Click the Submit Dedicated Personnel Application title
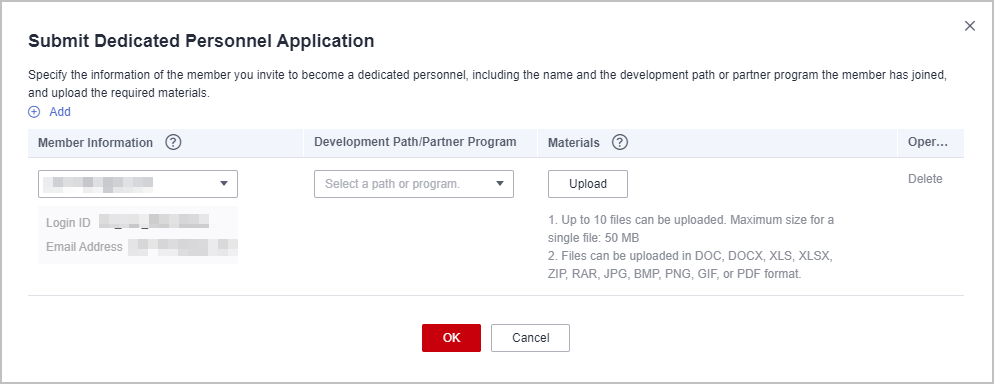The height and width of the screenshot is (384, 994). pos(201,41)
